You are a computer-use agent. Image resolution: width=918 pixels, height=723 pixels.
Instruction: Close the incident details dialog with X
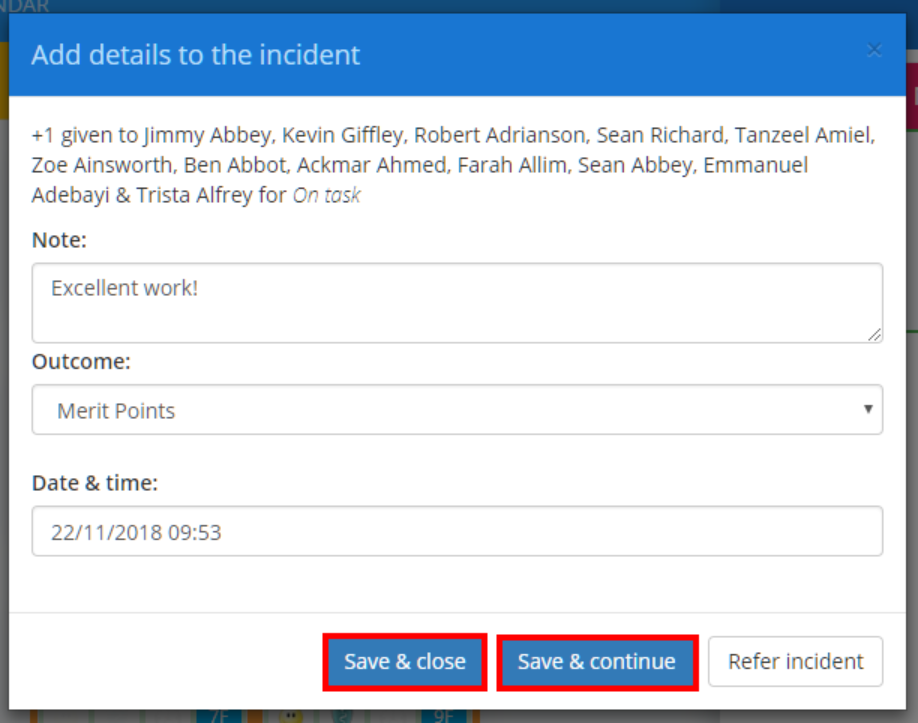tap(874, 50)
